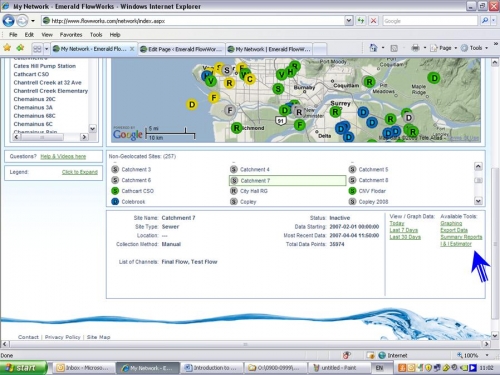Screen dimensions: 500x375
Task: Click the I & I Estimator link
Action: [x=456, y=244]
